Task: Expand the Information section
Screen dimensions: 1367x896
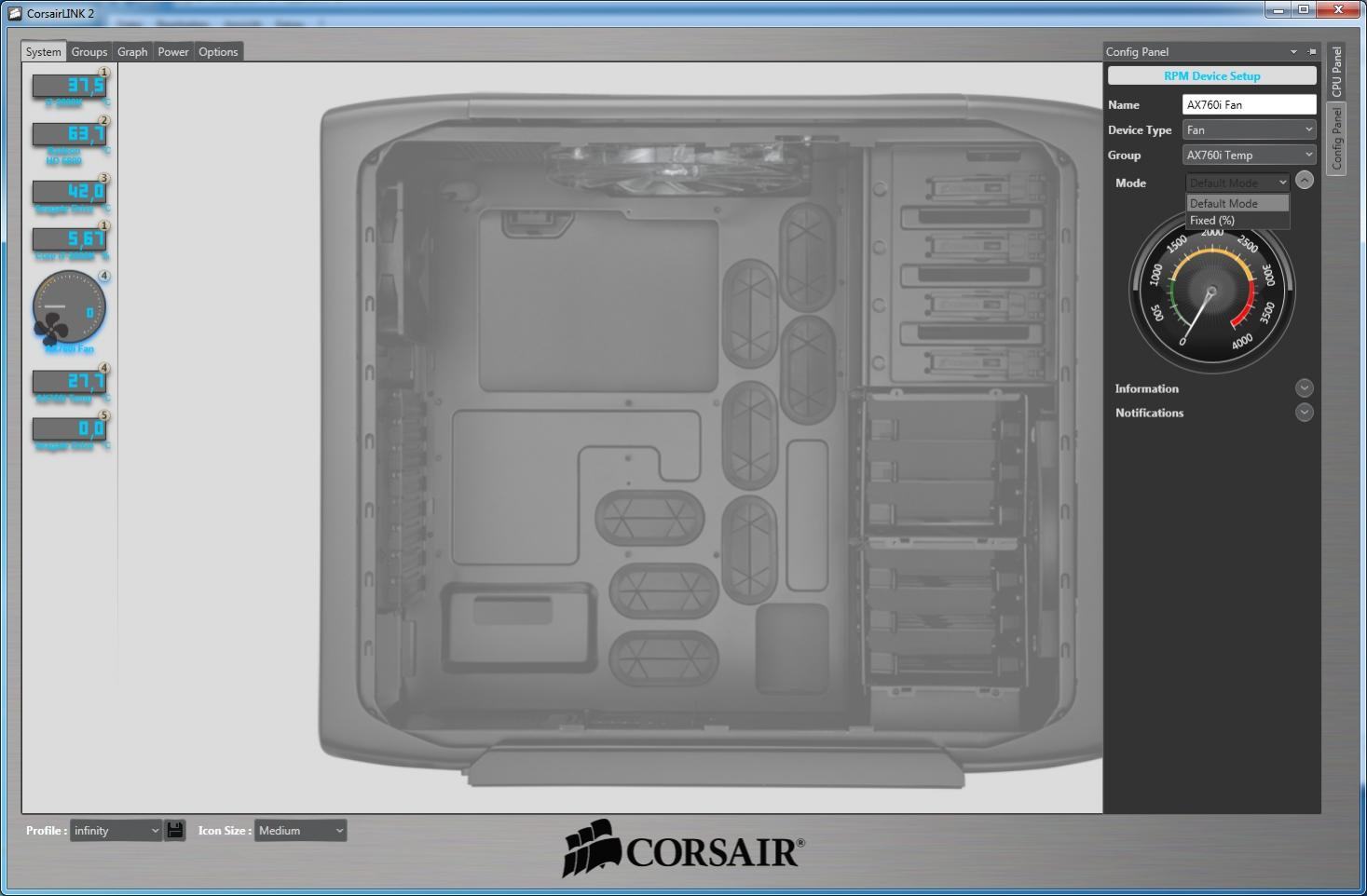Action: (x=1305, y=387)
